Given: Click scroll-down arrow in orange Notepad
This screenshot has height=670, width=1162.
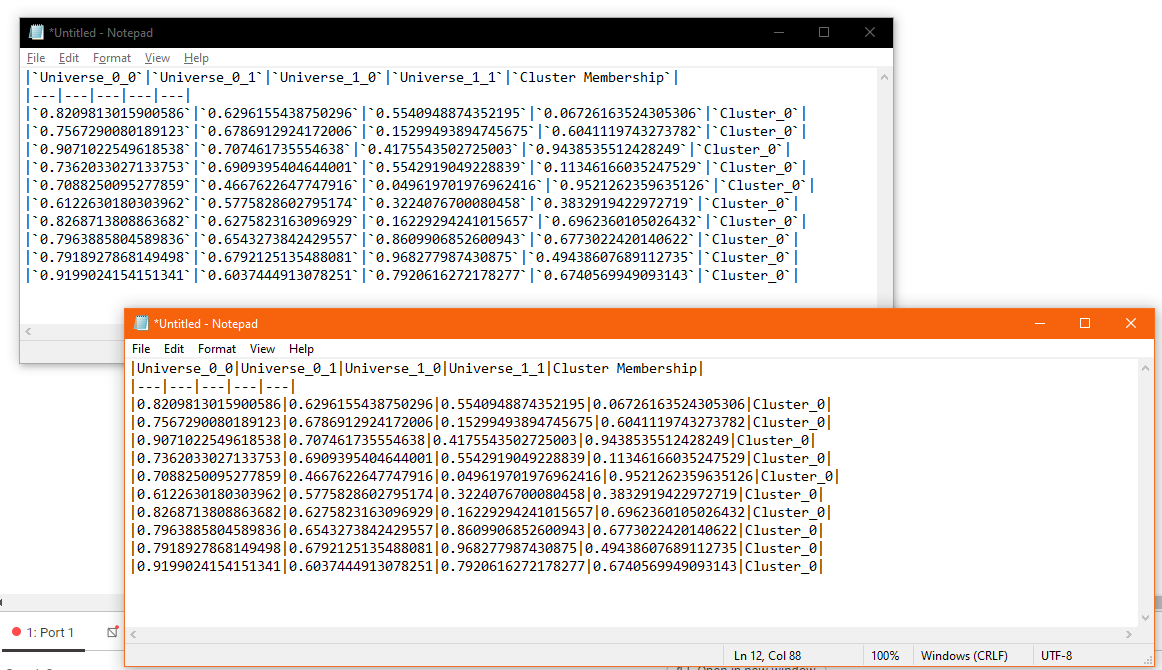Looking at the screenshot, I should tap(1146, 617).
